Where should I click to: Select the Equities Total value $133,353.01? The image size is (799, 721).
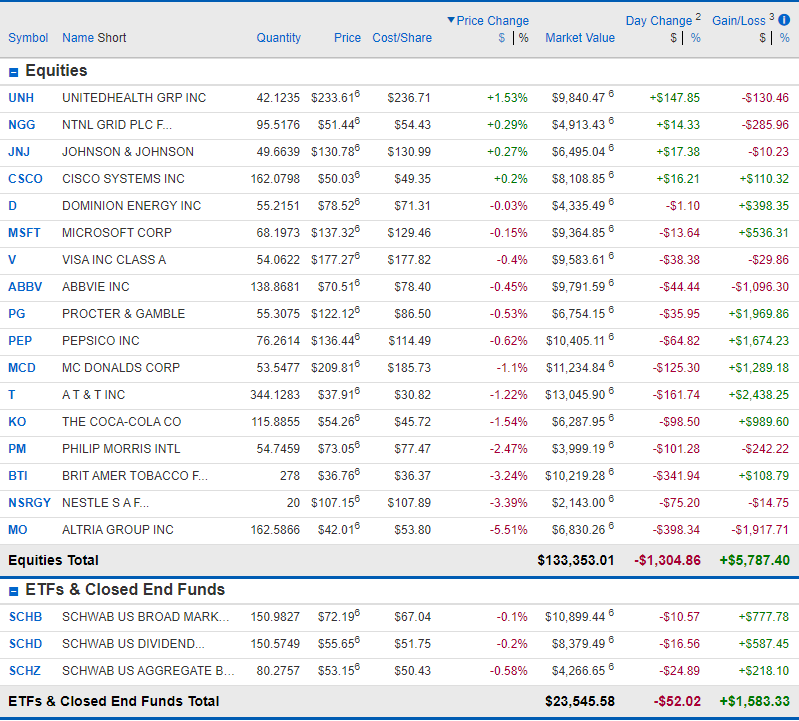point(576,560)
